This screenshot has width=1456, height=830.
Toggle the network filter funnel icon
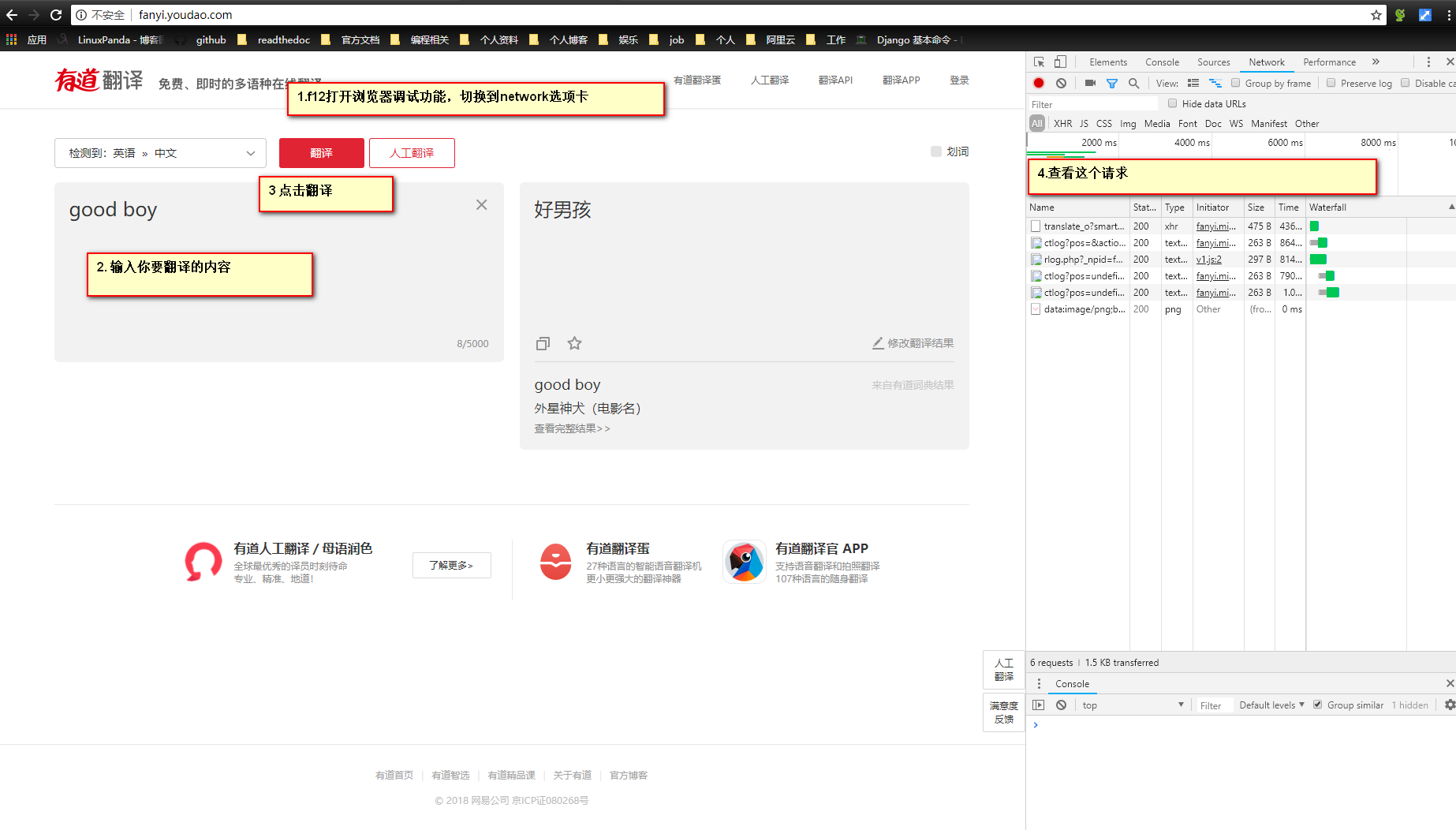coord(1112,83)
